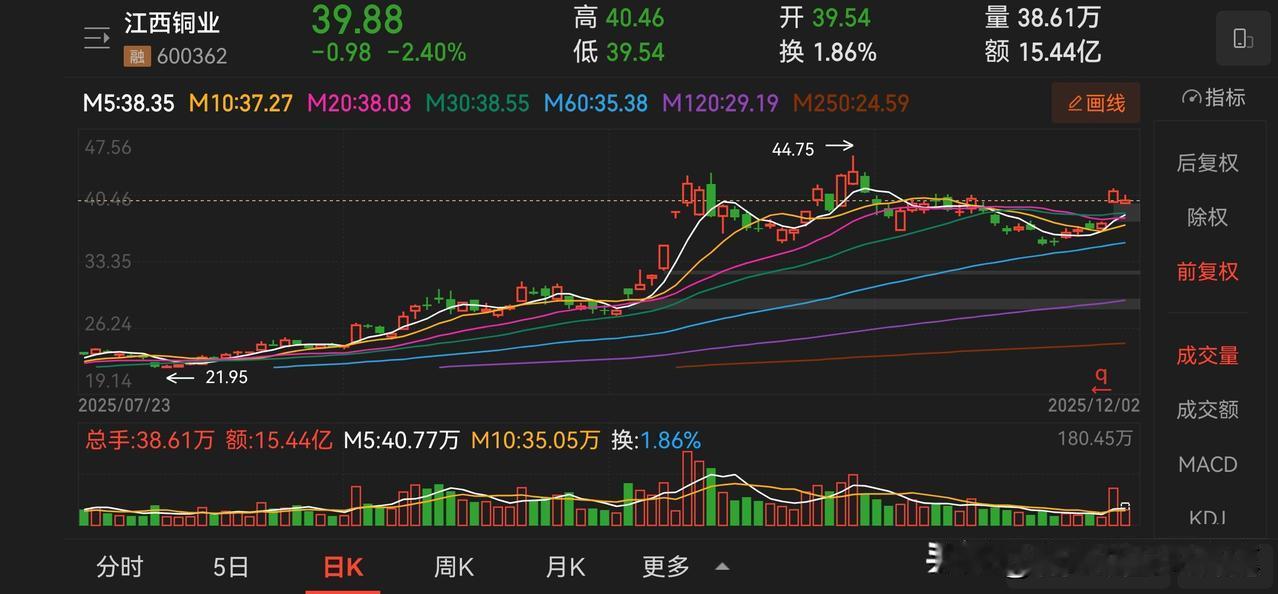The height and width of the screenshot is (594, 1278).
Task: Click the volume M10:35.05万 label
Action: pos(536,440)
